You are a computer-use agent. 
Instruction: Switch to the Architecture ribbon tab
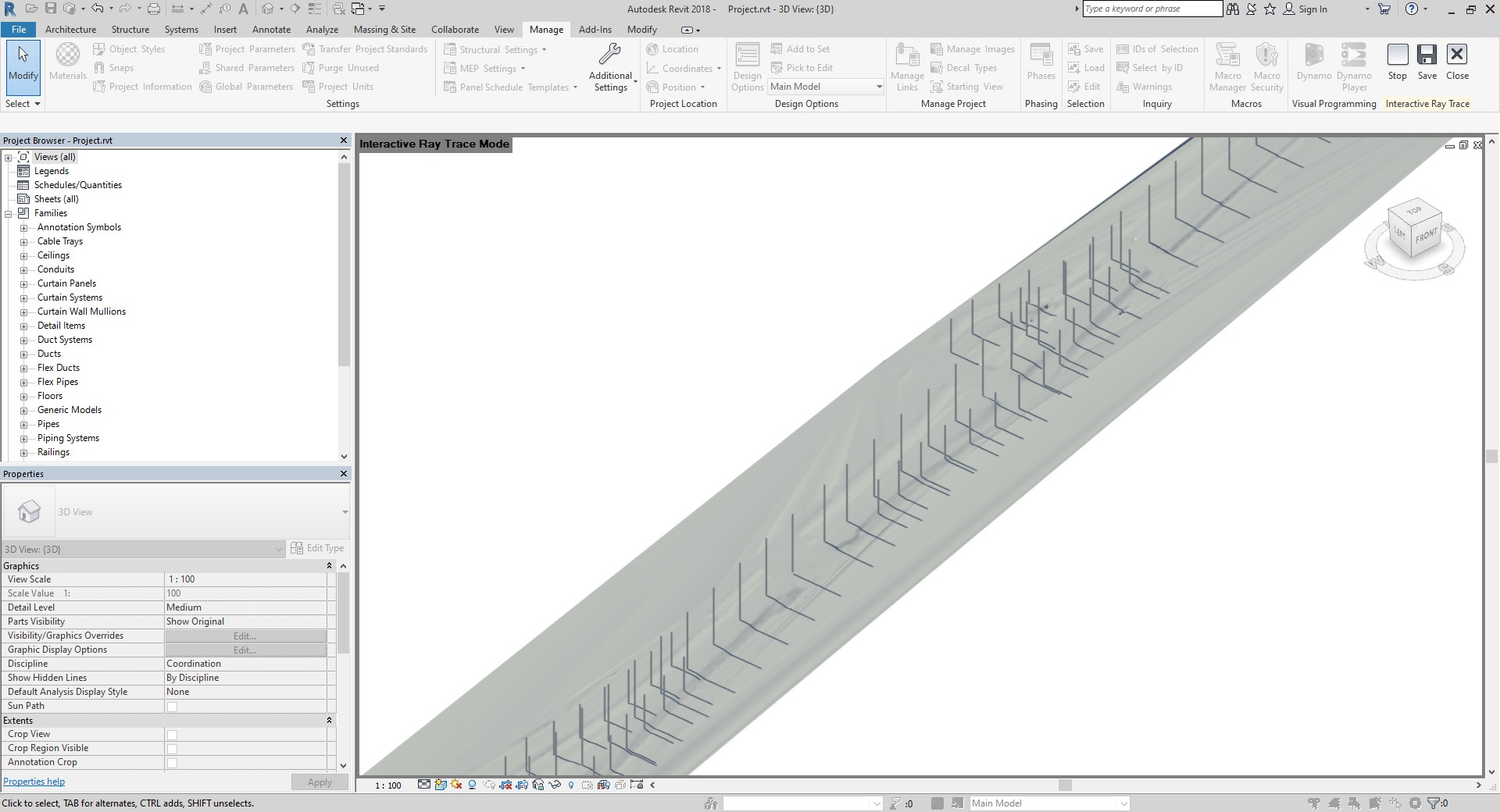[x=70, y=29]
